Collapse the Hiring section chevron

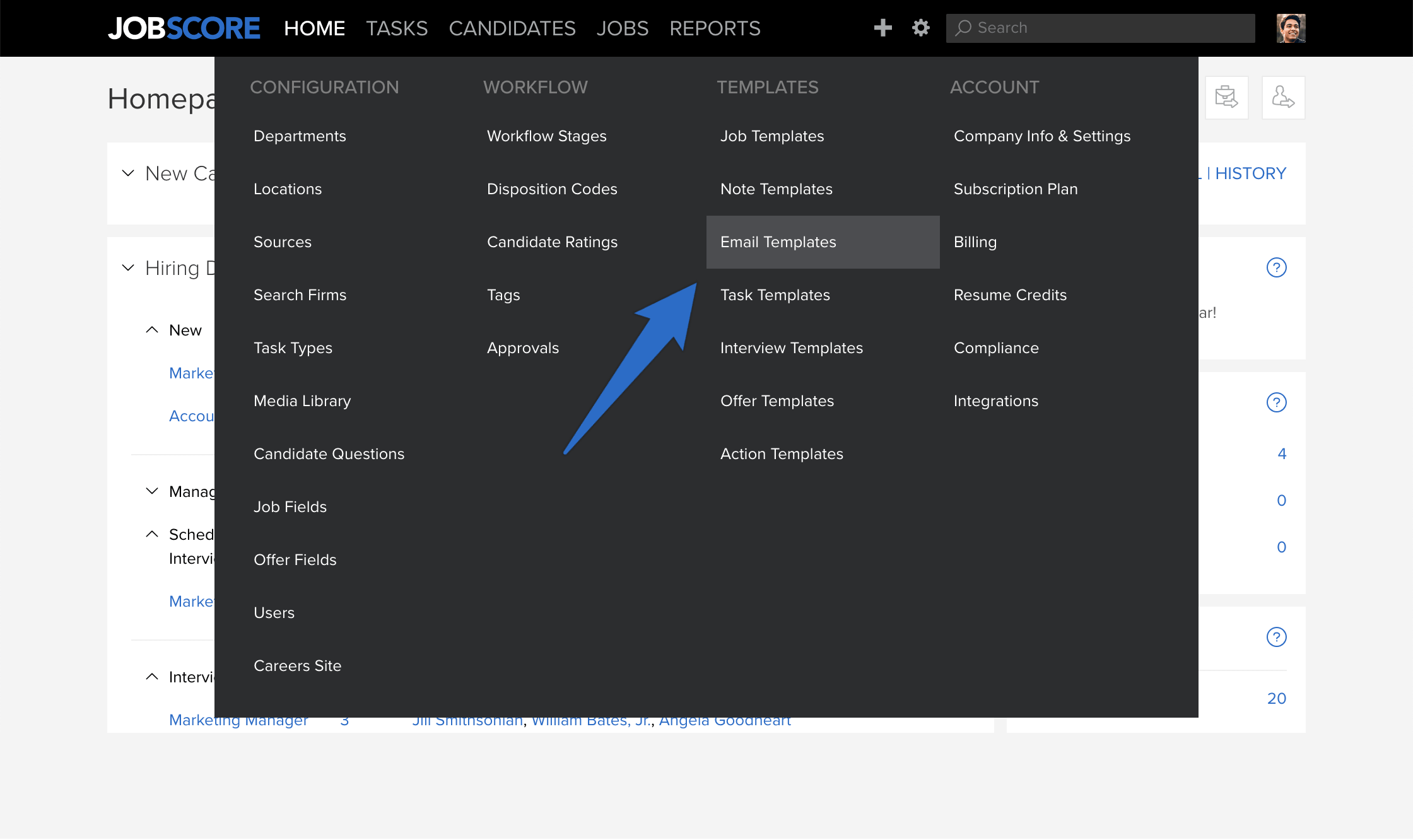tap(128, 268)
